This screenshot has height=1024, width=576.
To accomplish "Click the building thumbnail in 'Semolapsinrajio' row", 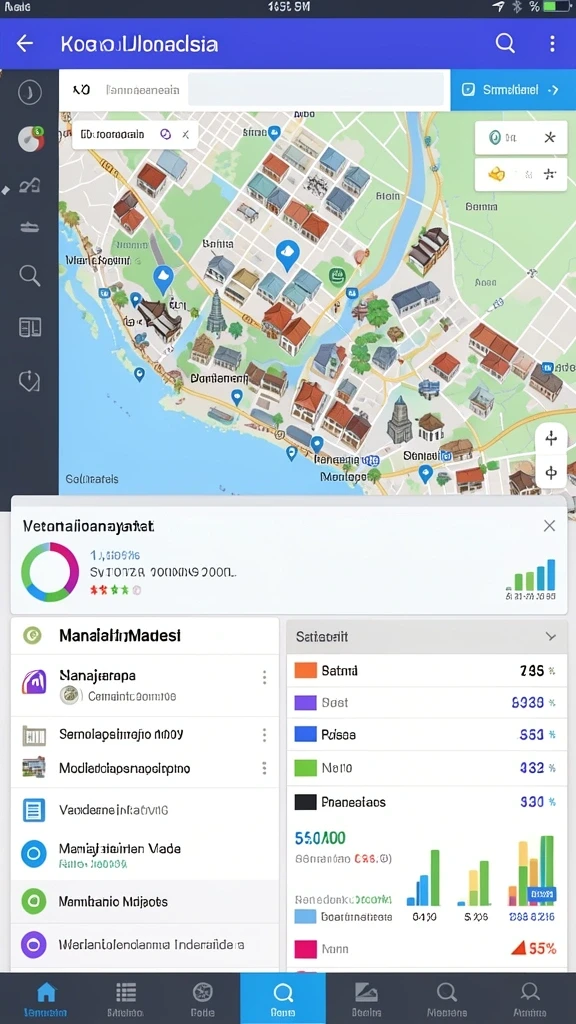I will (x=34, y=735).
